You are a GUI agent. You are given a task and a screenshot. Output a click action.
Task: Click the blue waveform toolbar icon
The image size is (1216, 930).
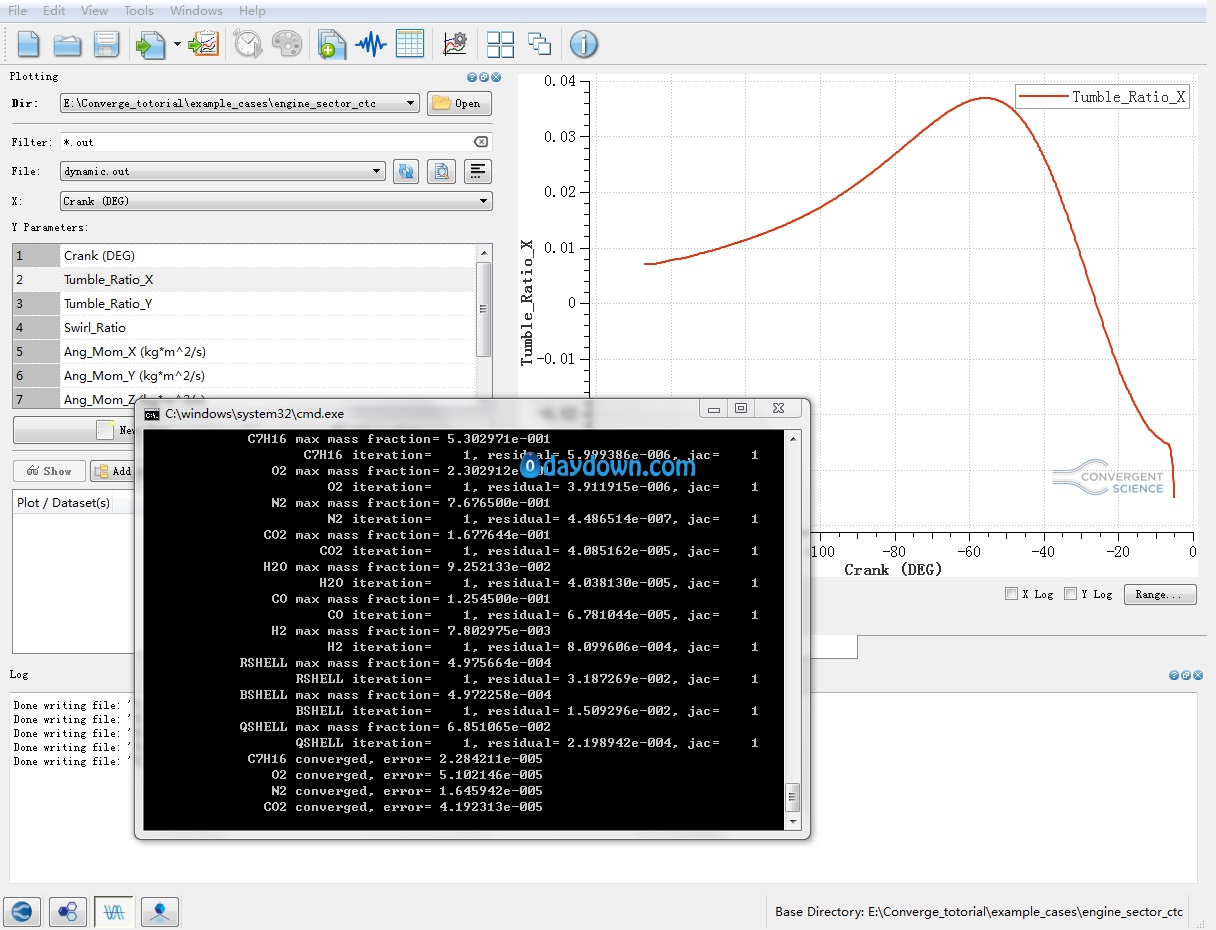click(x=371, y=44)
